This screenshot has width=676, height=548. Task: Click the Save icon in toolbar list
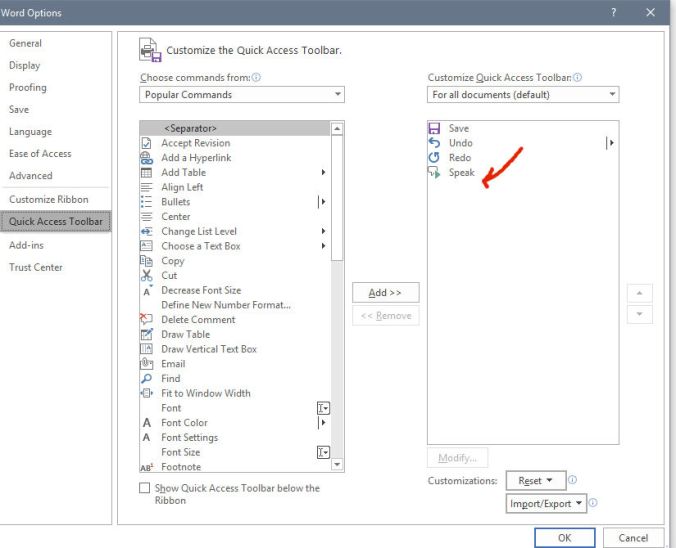coord(434,129)
